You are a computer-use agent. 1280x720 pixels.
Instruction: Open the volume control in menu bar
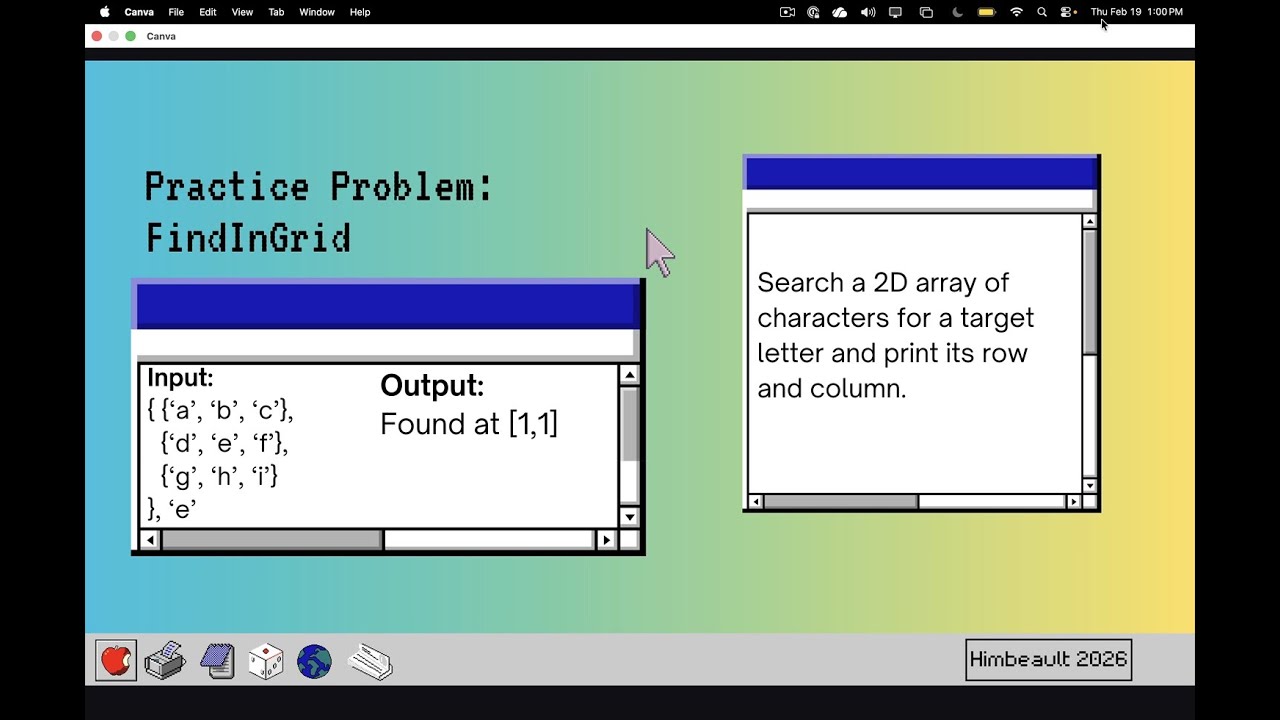868,12
